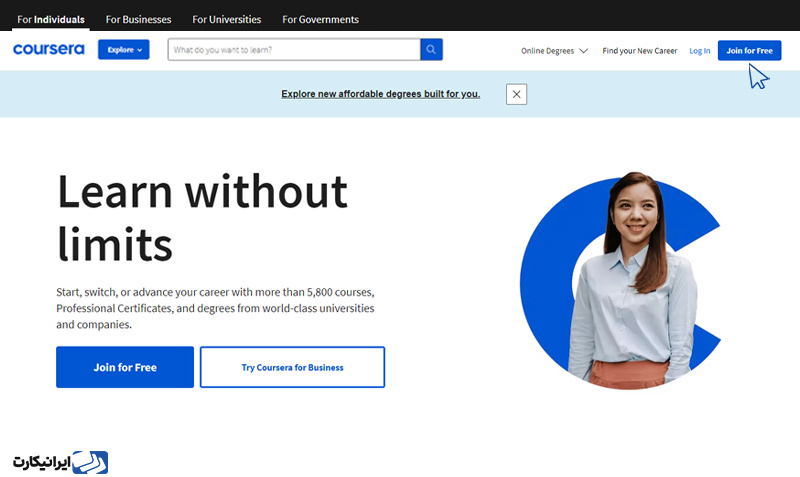Open the Explore dropdown menu

pos(123,49)
